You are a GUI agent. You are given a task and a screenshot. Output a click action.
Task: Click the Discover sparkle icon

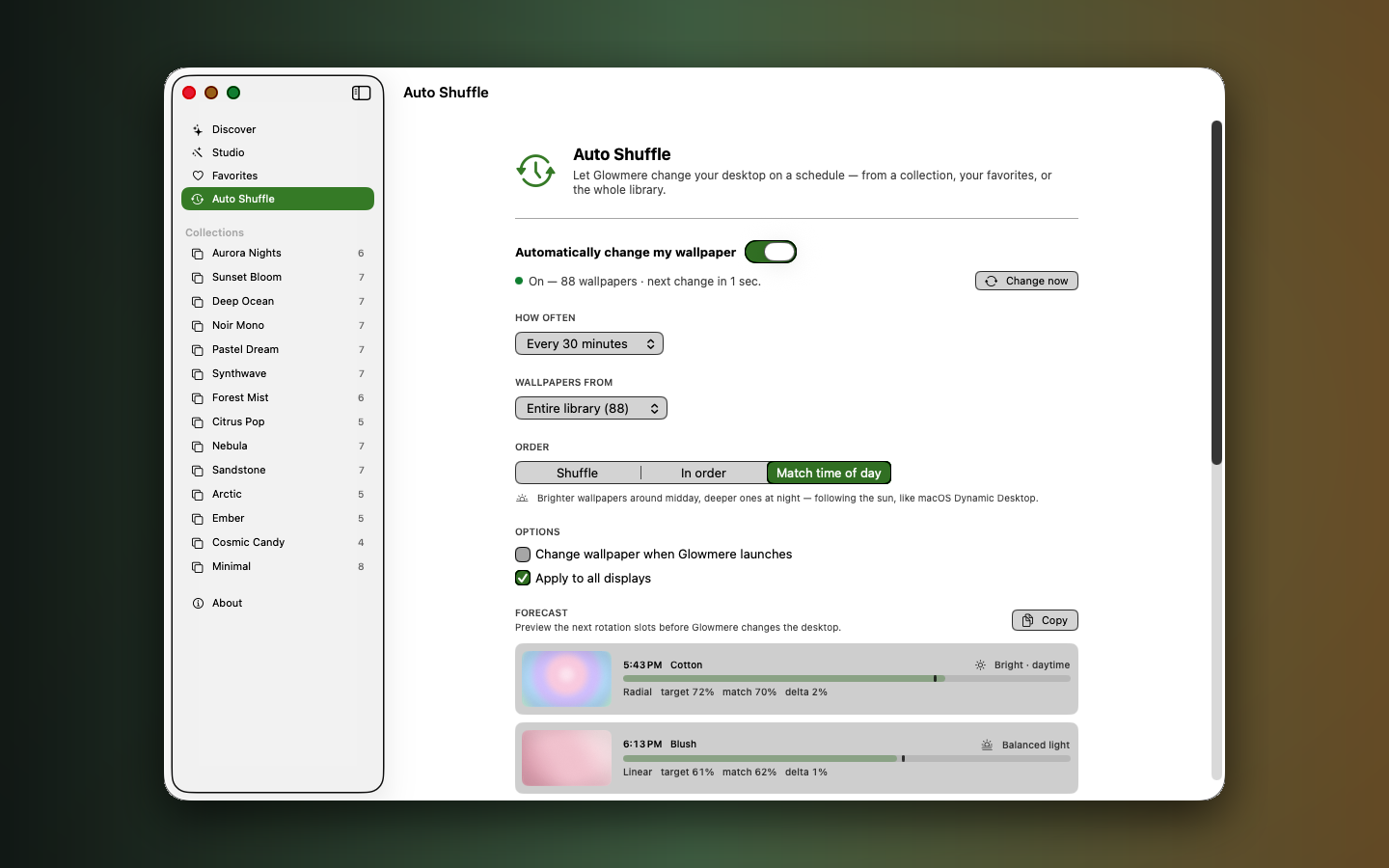(x=198, y=129)
